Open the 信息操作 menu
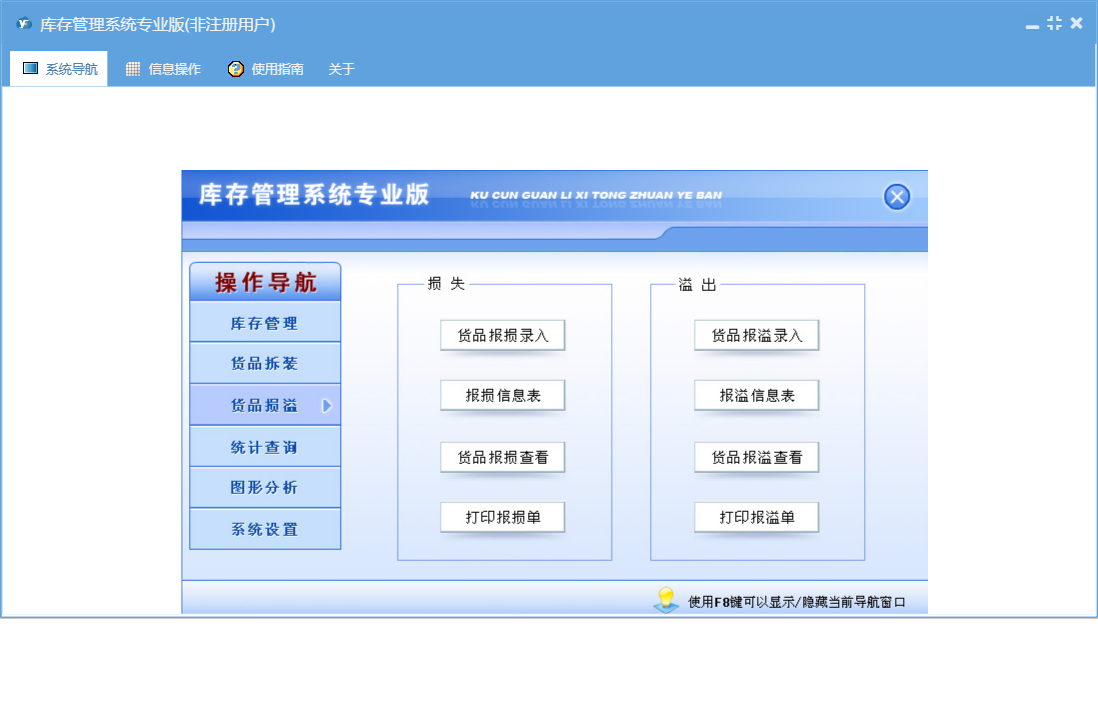The height and width of the screenshot is (728, 1098). (163, 69)
